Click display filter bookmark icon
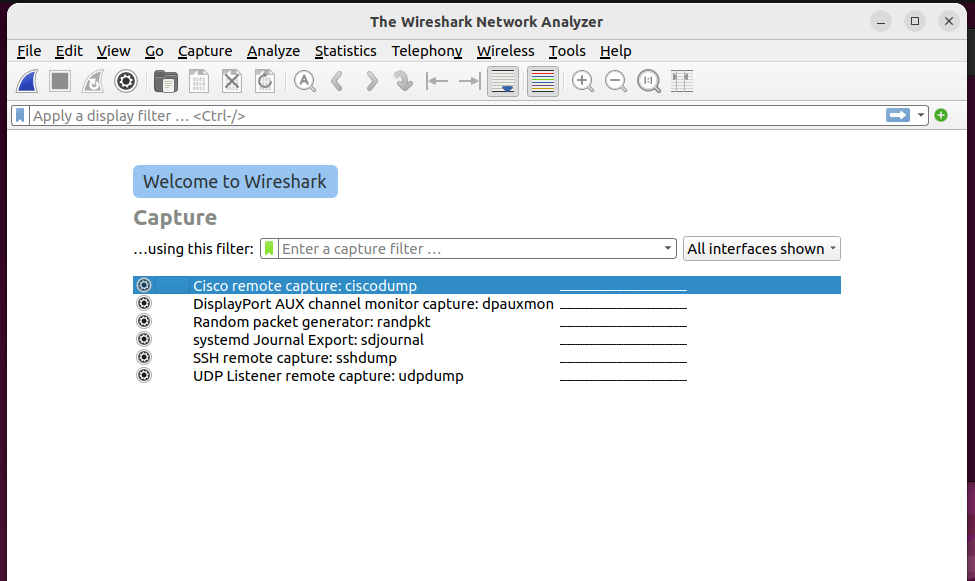This screenshot has width=975, height=581. click(20, 116)
